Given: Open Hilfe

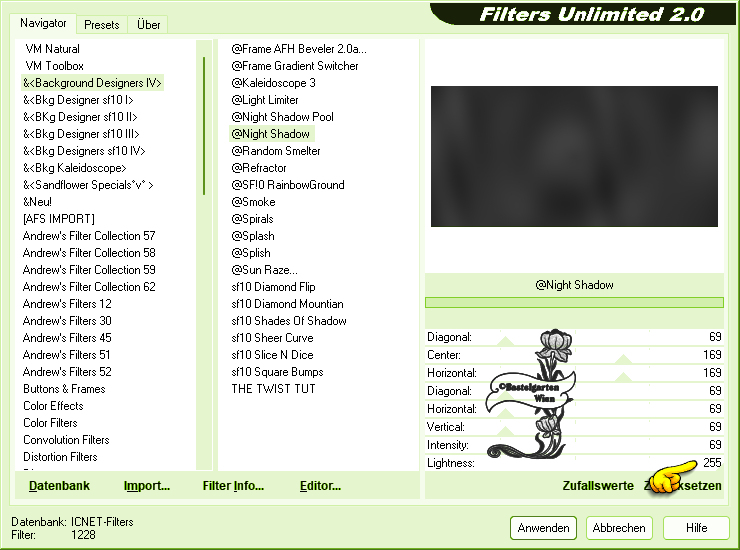Looking at the screenshot, I should tap(696, 528).
